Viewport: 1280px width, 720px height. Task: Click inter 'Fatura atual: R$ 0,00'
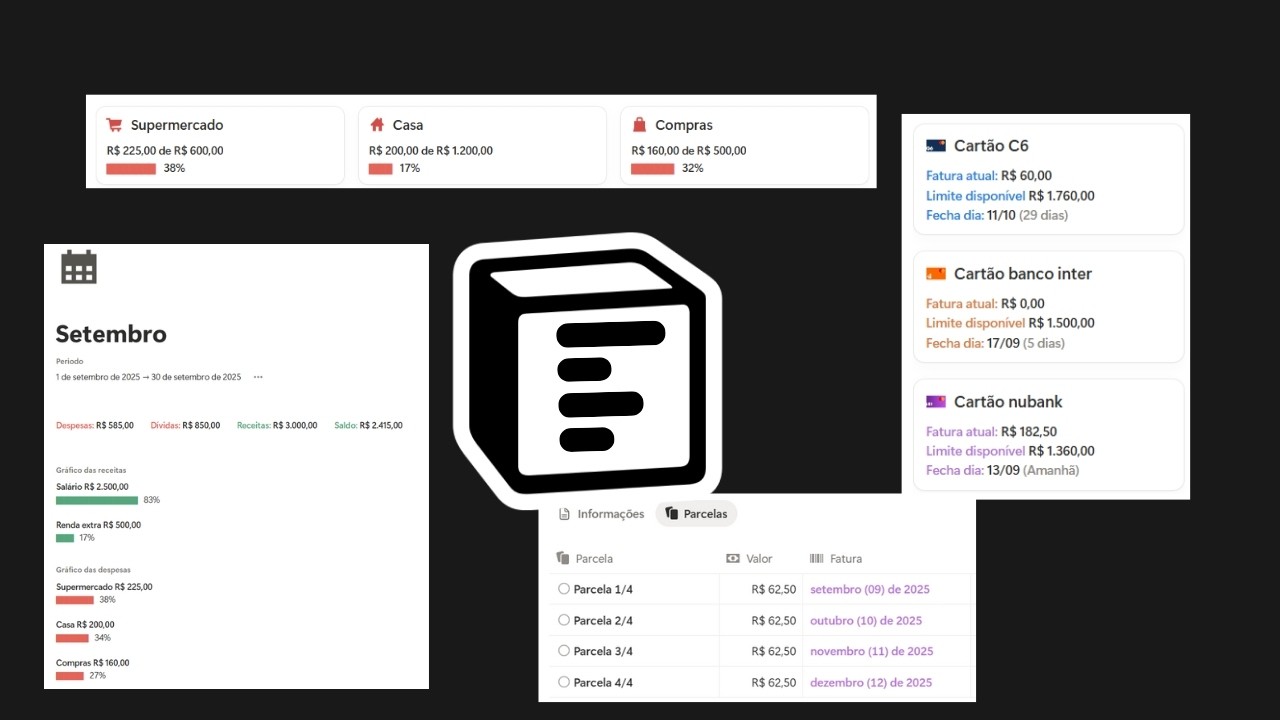click(985, 304)
